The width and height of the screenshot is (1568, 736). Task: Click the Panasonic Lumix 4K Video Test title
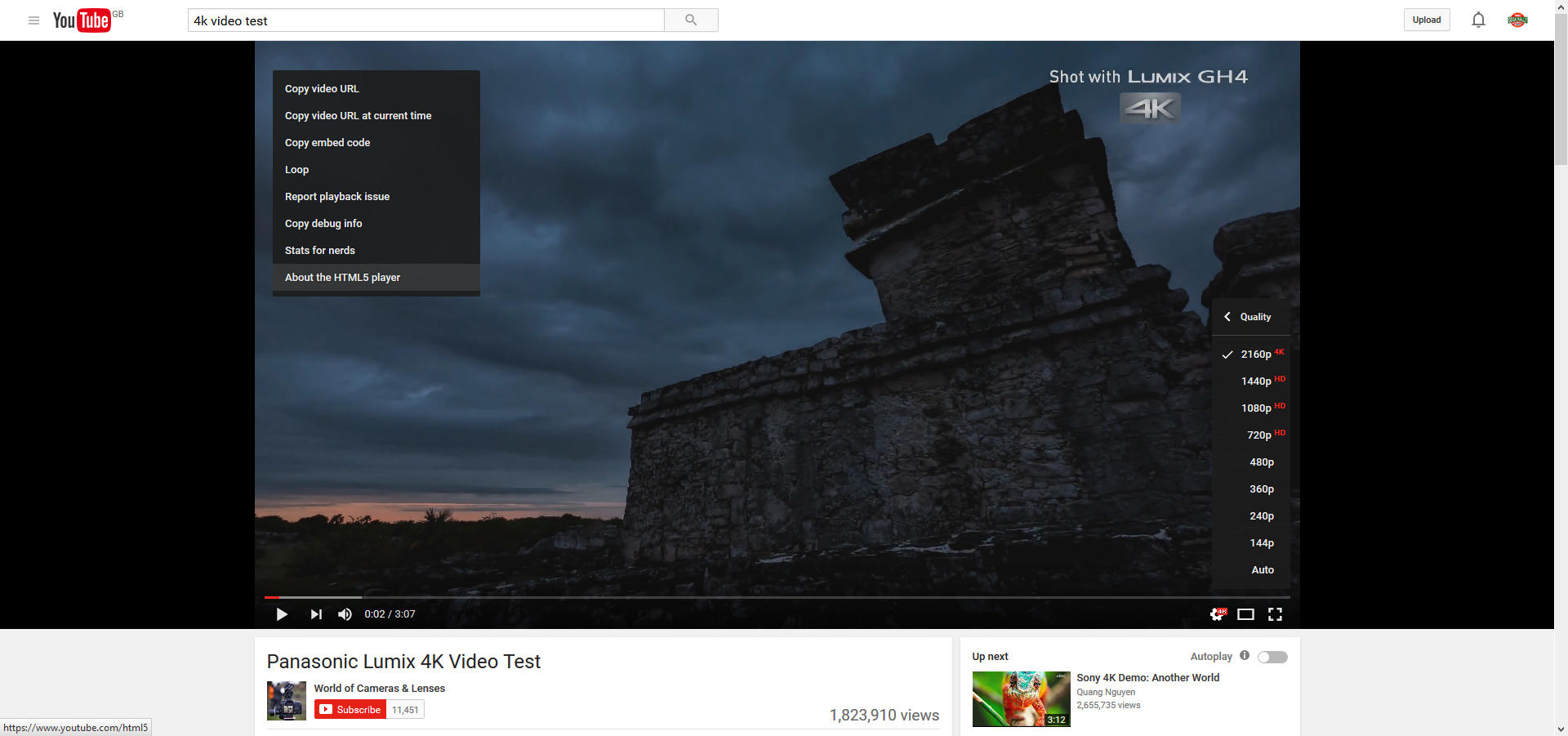tap(403, 662)
